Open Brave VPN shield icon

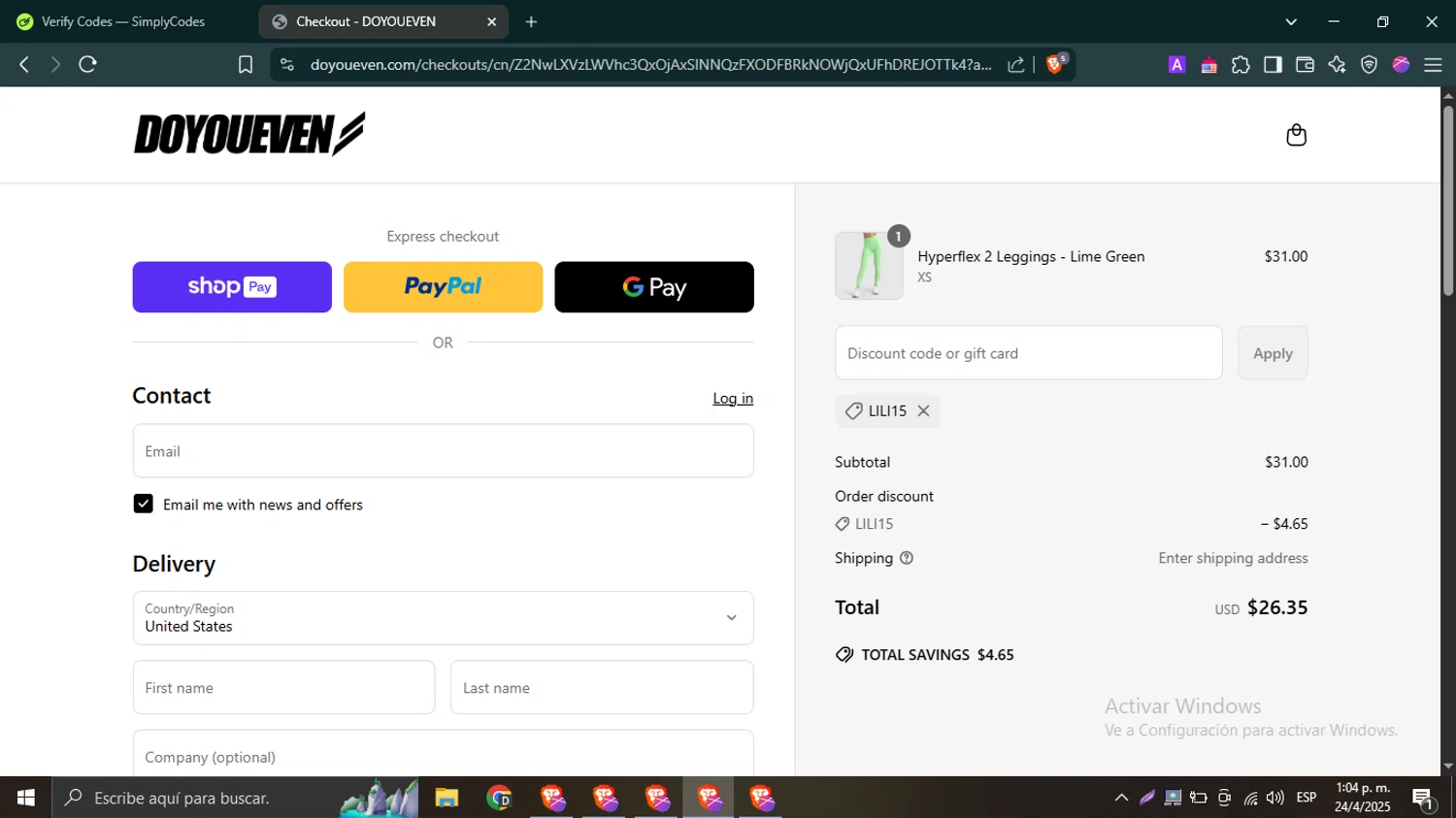click(1369, 65)
